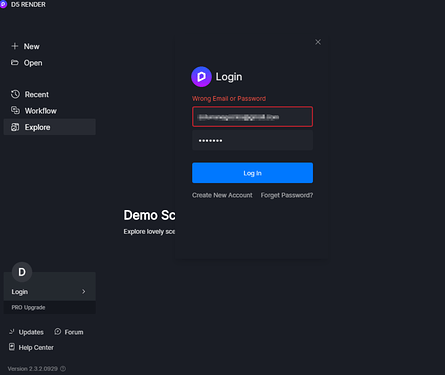The width and height of the screenshot is (445, 375).
Task: Click the Updates icon
Action: [x=12, y=332]
